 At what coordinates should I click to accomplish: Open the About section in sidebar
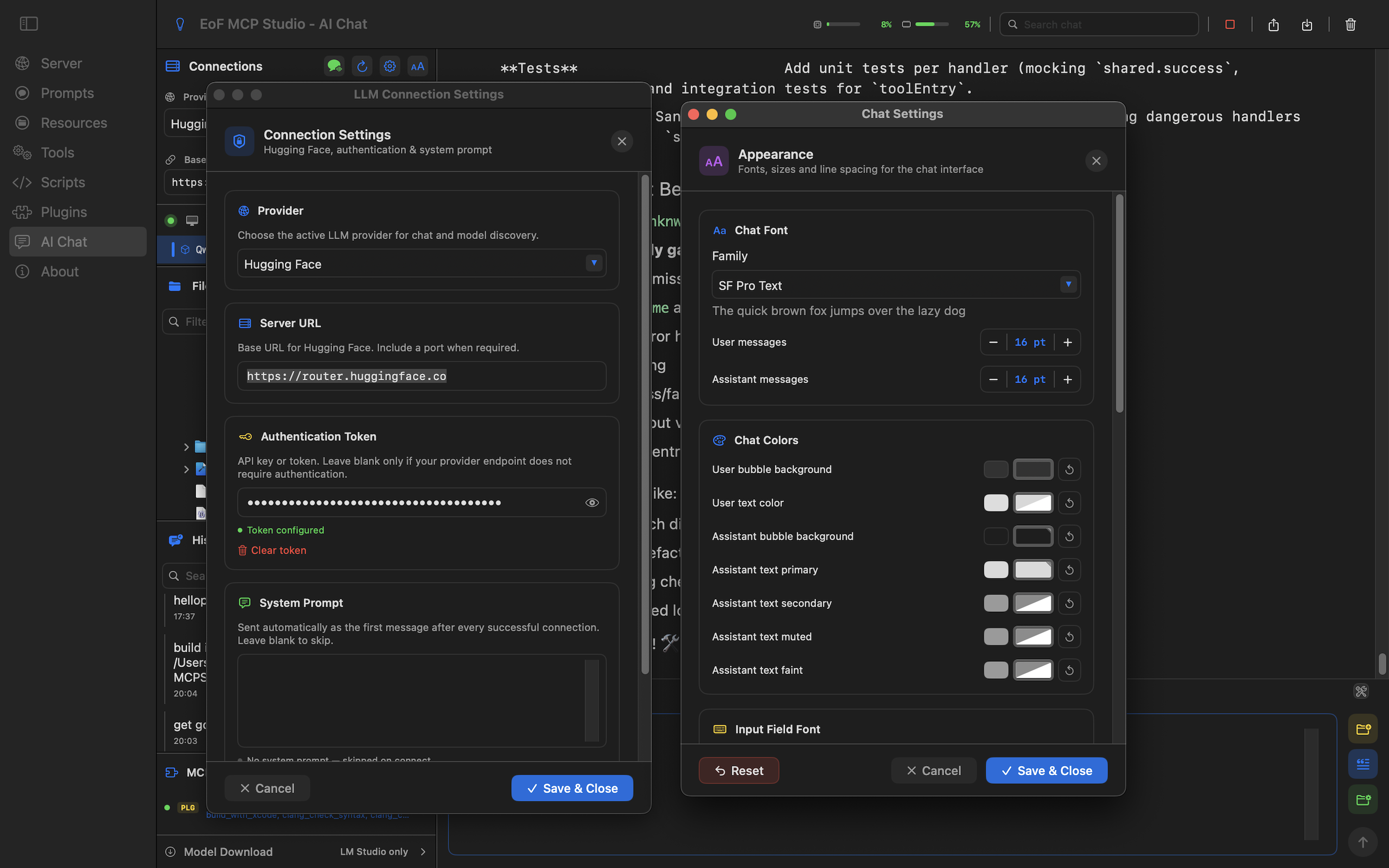pos(78,272)
